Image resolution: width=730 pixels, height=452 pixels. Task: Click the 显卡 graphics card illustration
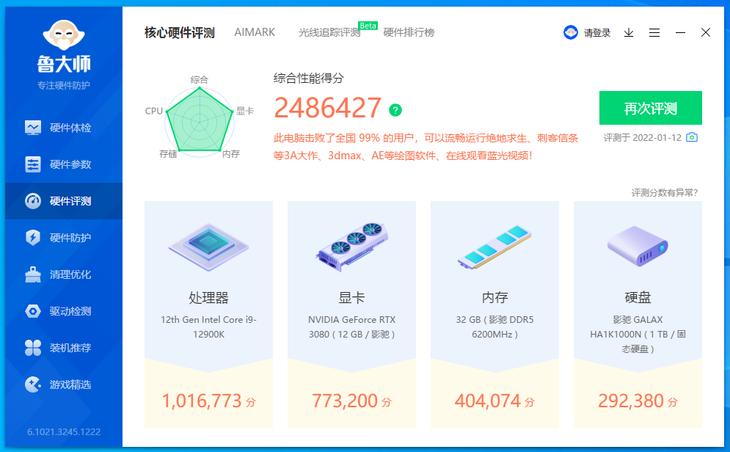point(351,246)
